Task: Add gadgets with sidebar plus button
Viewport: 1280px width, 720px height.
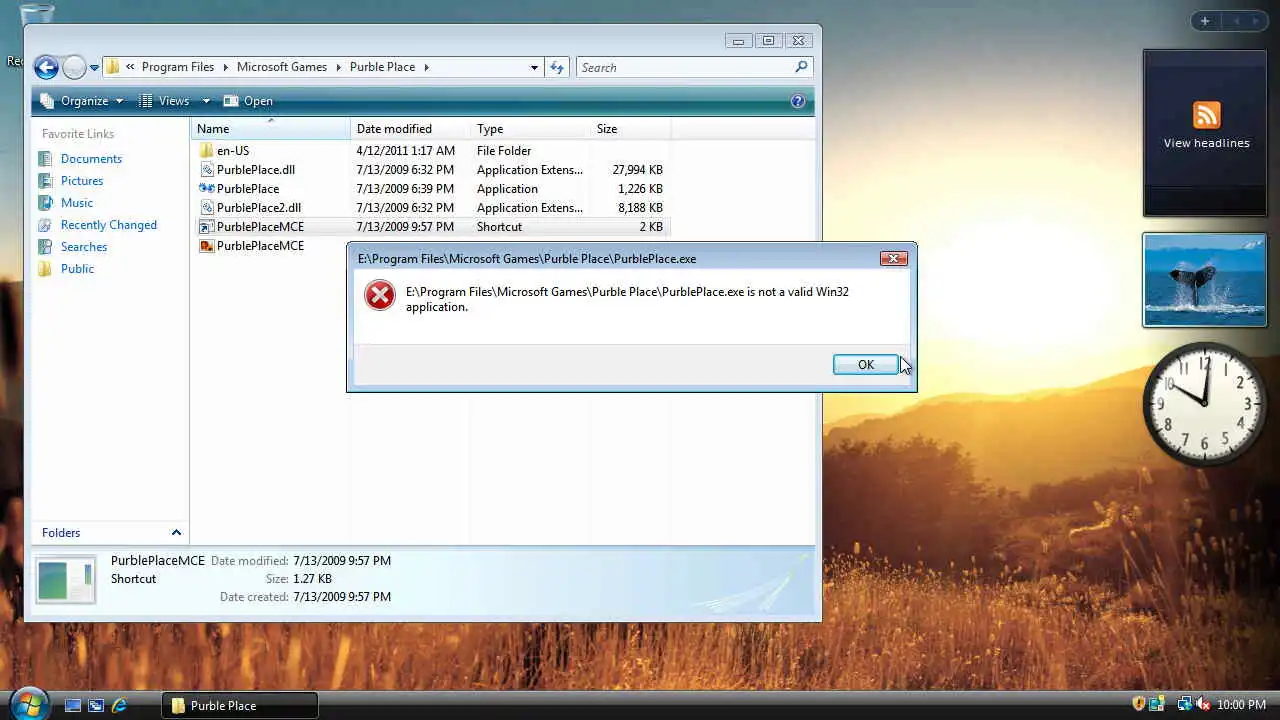Action: tap(1205, 21)
